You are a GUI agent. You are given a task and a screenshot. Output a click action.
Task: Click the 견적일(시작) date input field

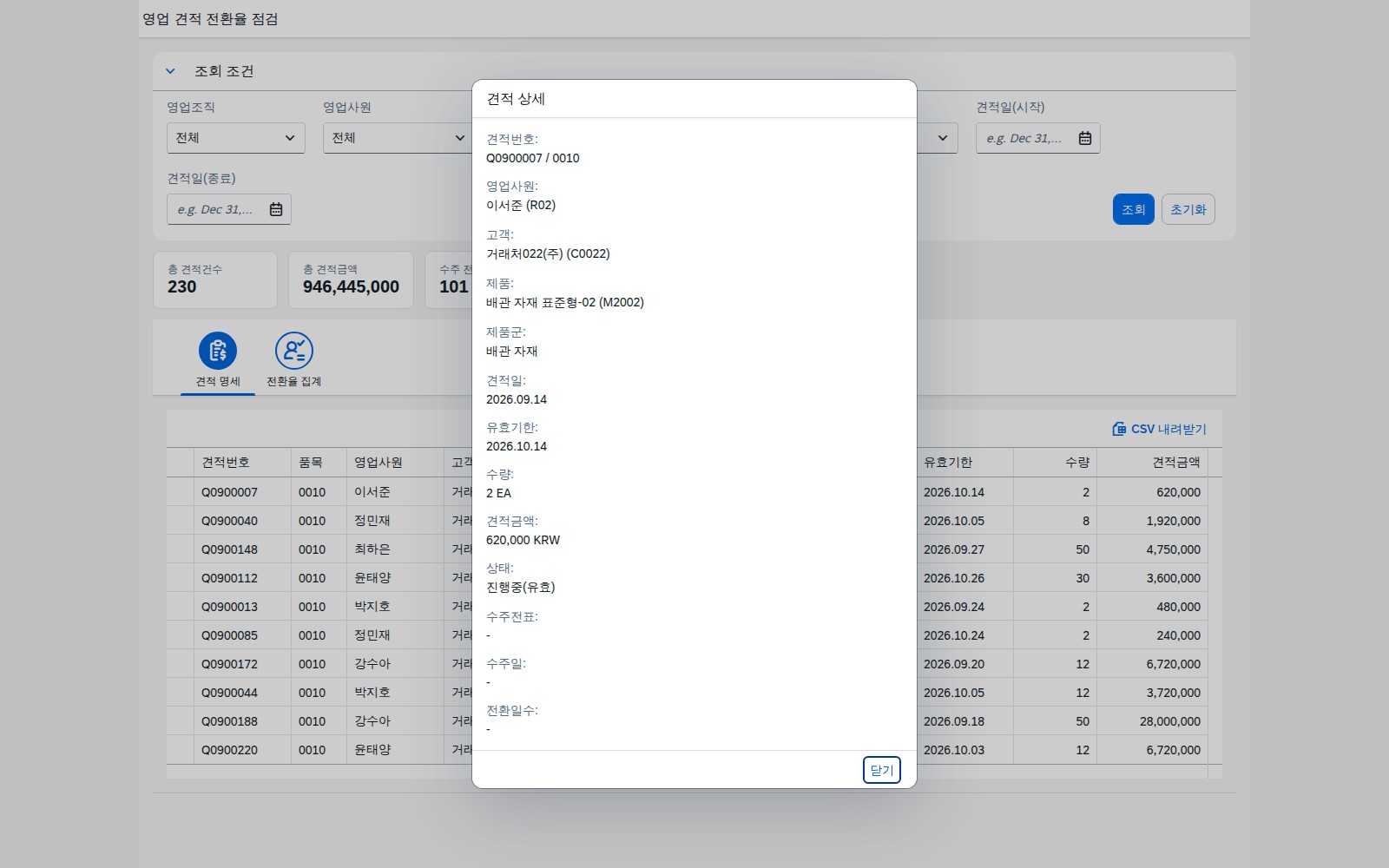click(x=1037, y=138)
